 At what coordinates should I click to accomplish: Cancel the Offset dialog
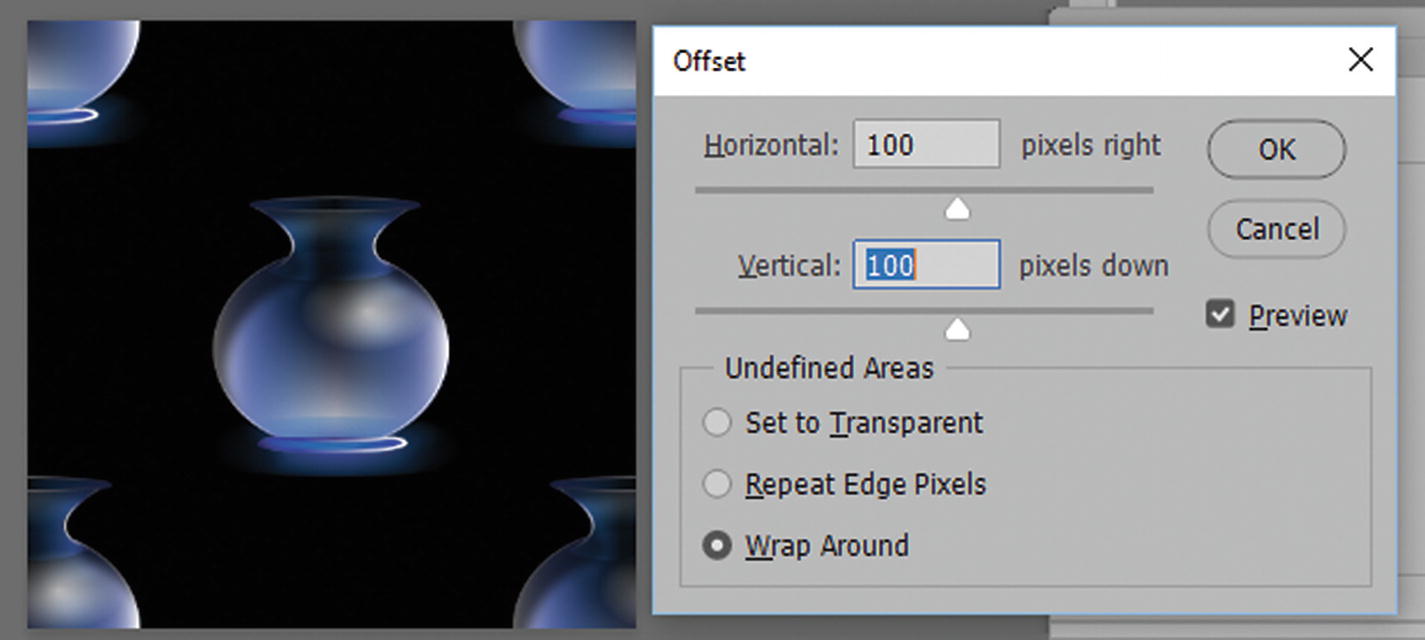[x=1276, y=229]
